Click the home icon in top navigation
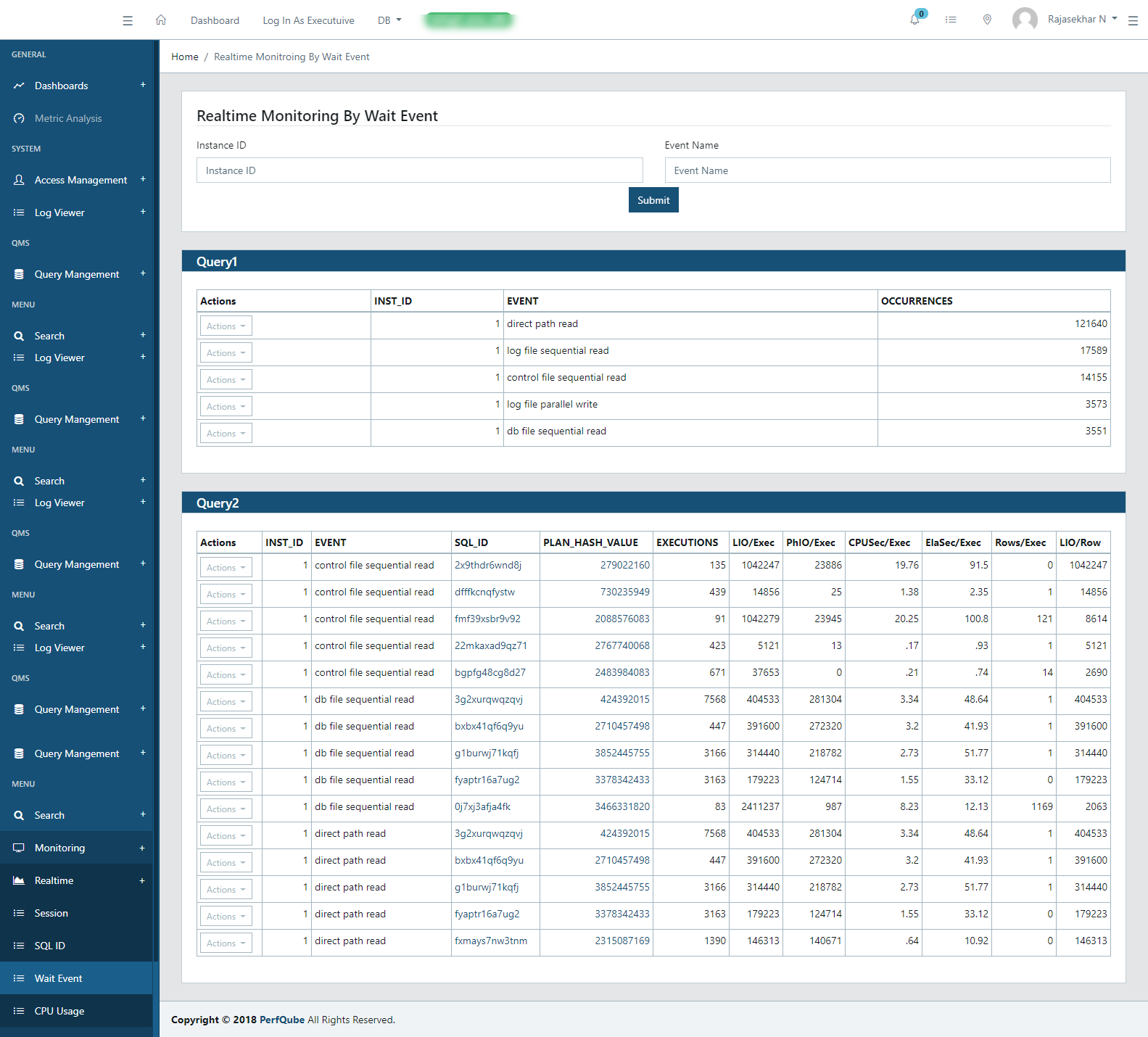This screenshot has width=1148, height=1037. click(x=161, y=20)
